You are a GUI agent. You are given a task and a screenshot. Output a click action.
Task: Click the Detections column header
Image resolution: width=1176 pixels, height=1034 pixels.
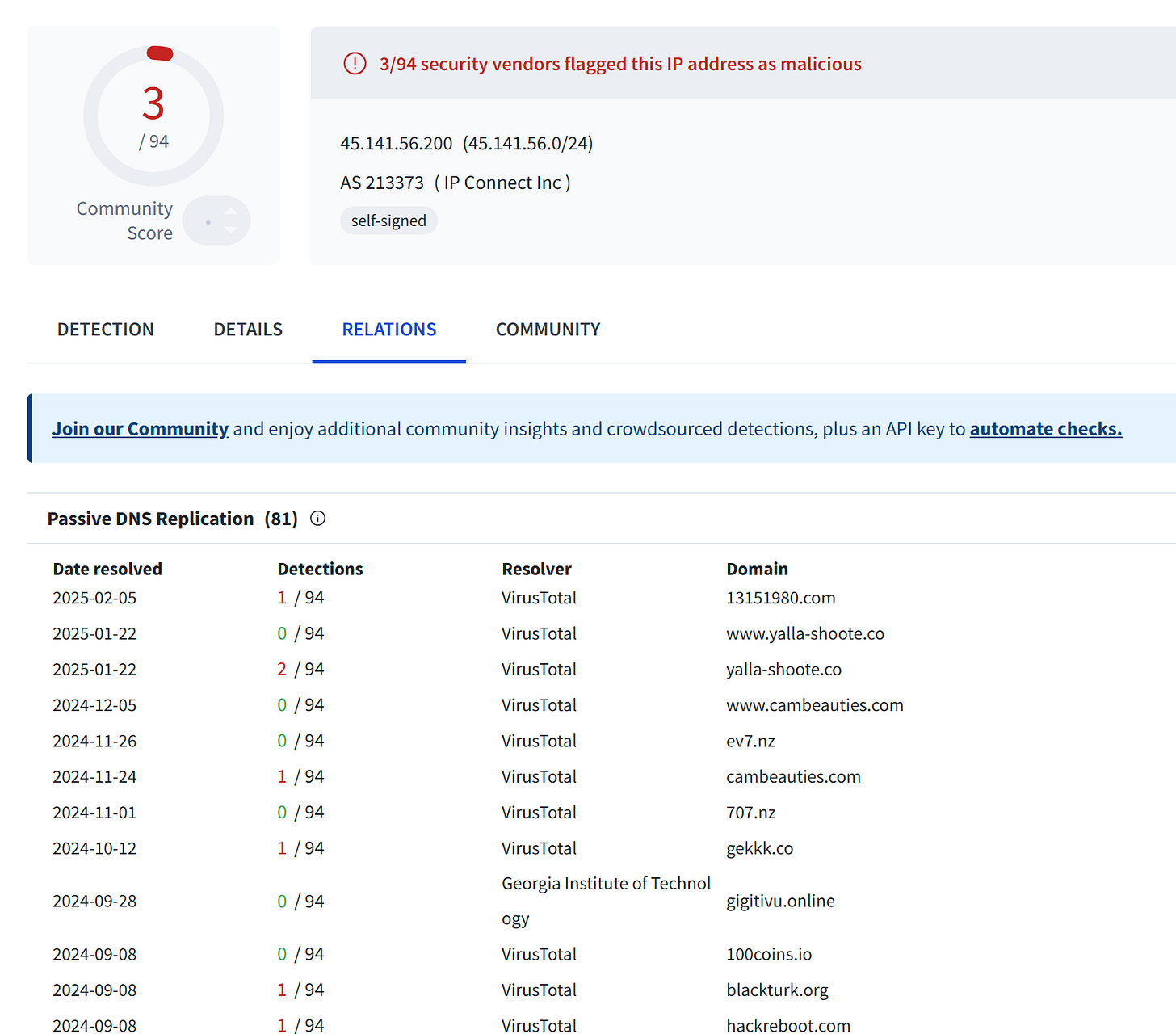pyautogui.click(x=320, y=569)
